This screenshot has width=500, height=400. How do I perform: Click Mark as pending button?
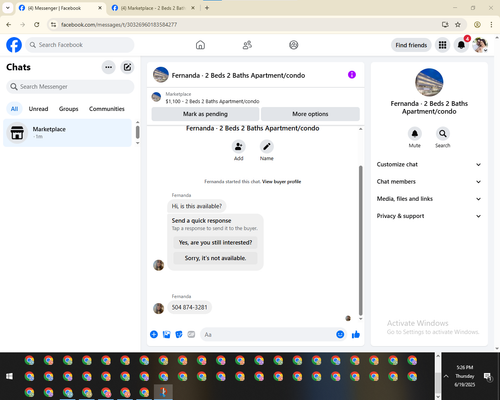205,114
